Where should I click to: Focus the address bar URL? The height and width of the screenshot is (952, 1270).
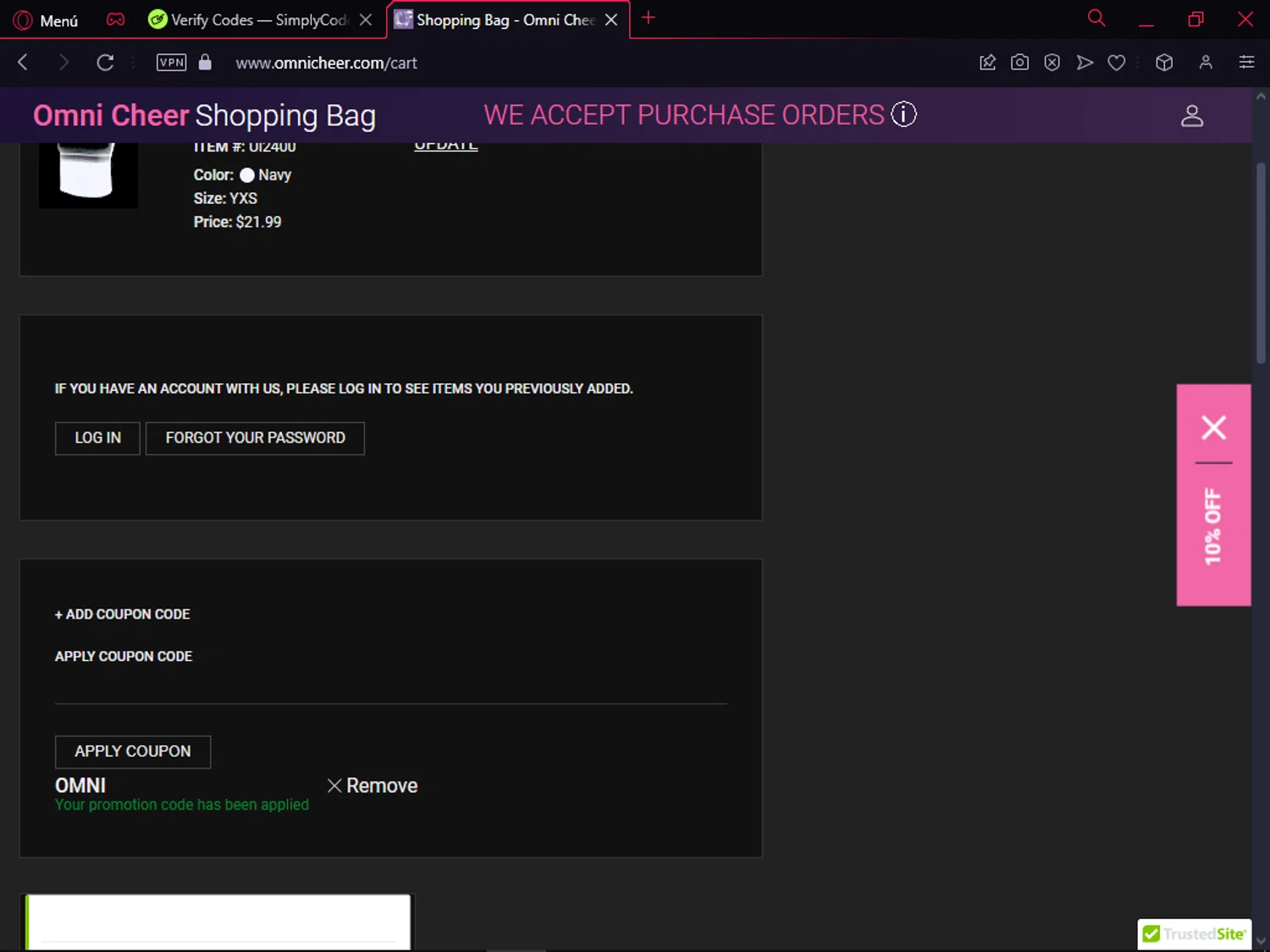[326, 63]
